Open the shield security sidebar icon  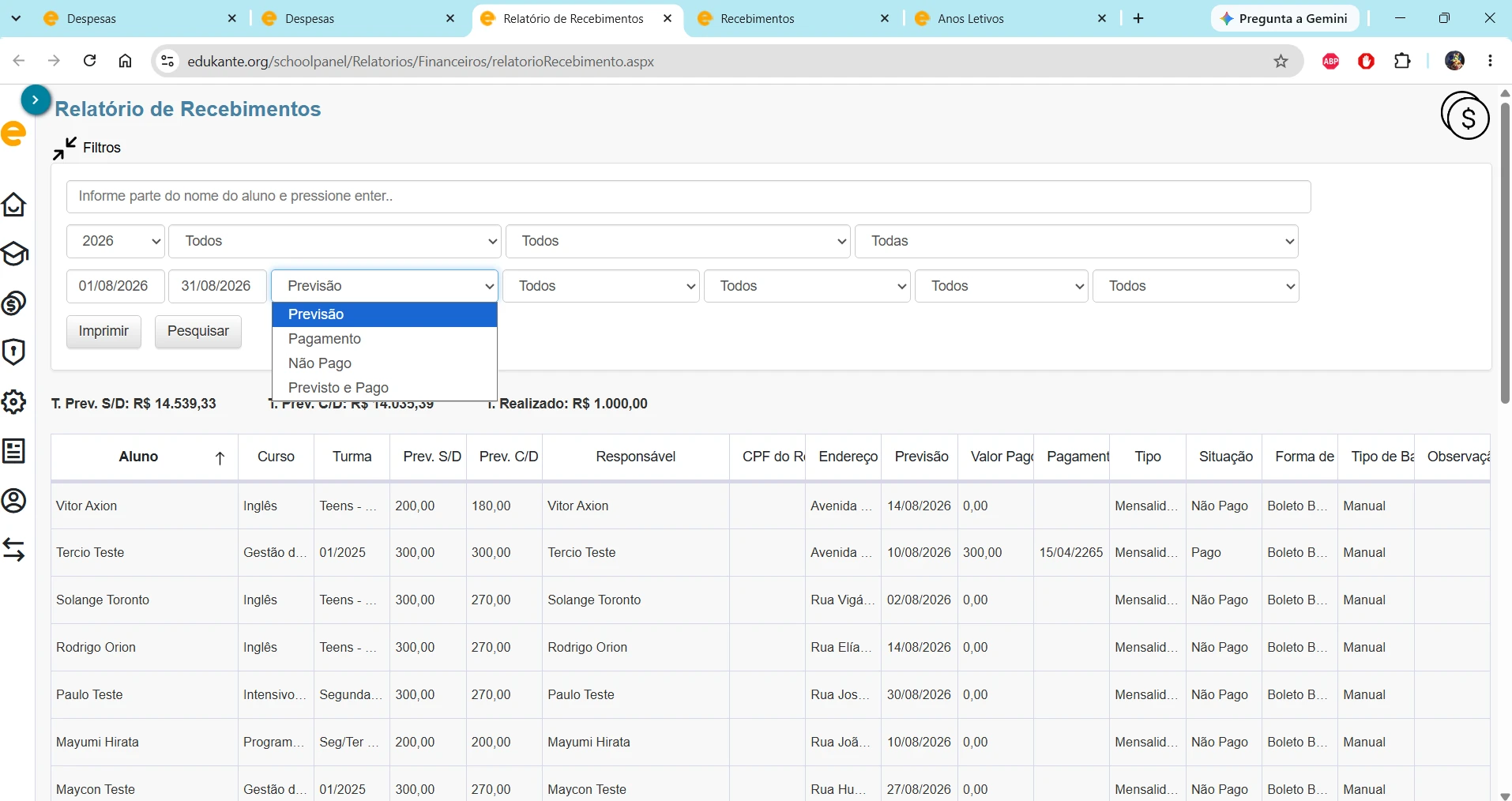[14, 352]
